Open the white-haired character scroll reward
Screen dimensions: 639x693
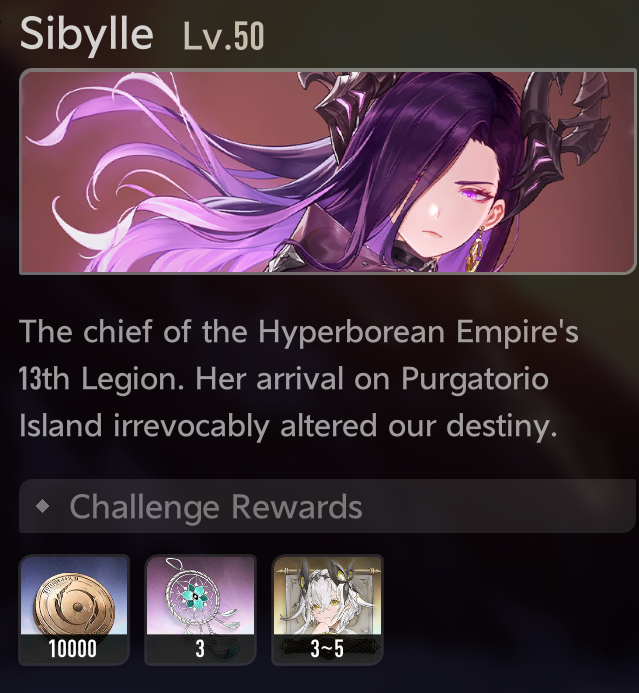(327, 609)
